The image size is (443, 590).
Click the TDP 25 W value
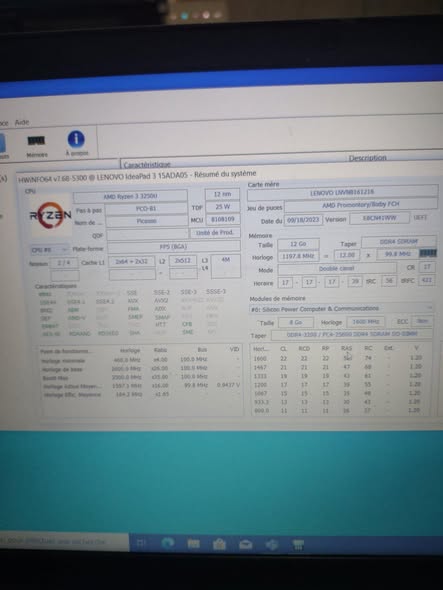pyautogui.click(x=222, y=207)
